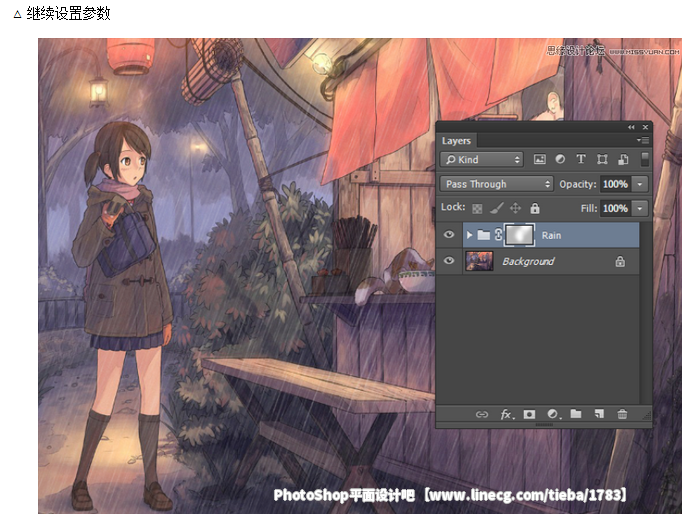Hide the Background layer visibility eye
The height and width of the screenshot is (514, 682).
(449, 260)
